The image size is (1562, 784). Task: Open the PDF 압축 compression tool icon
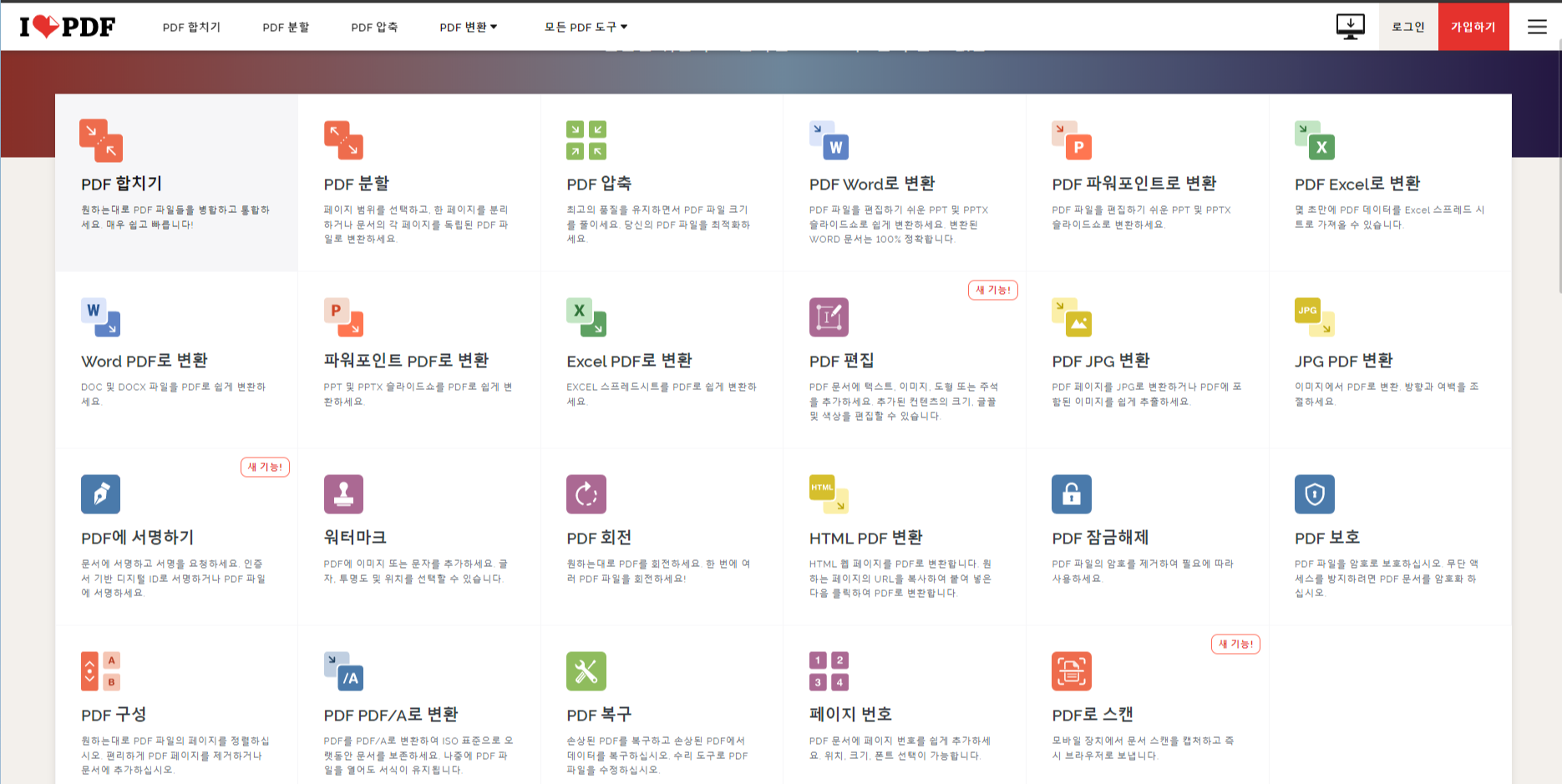pyautogui.click(x=586, y=139)
